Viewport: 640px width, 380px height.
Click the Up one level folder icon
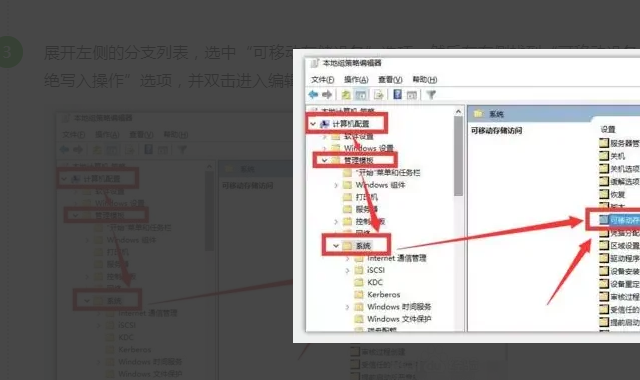click(x=346, y=95)
